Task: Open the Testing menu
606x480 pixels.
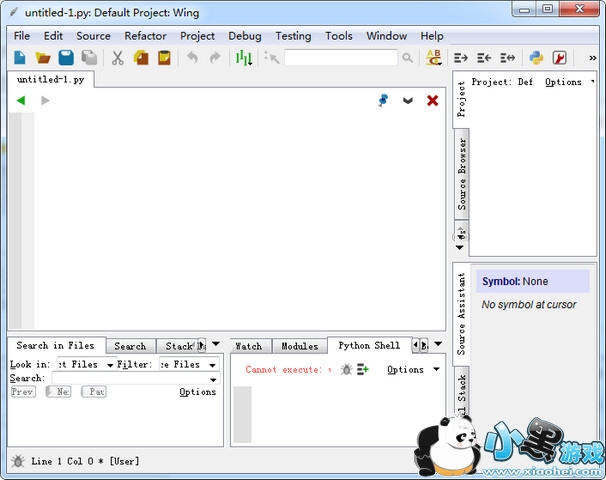Action: pos(293,36)
